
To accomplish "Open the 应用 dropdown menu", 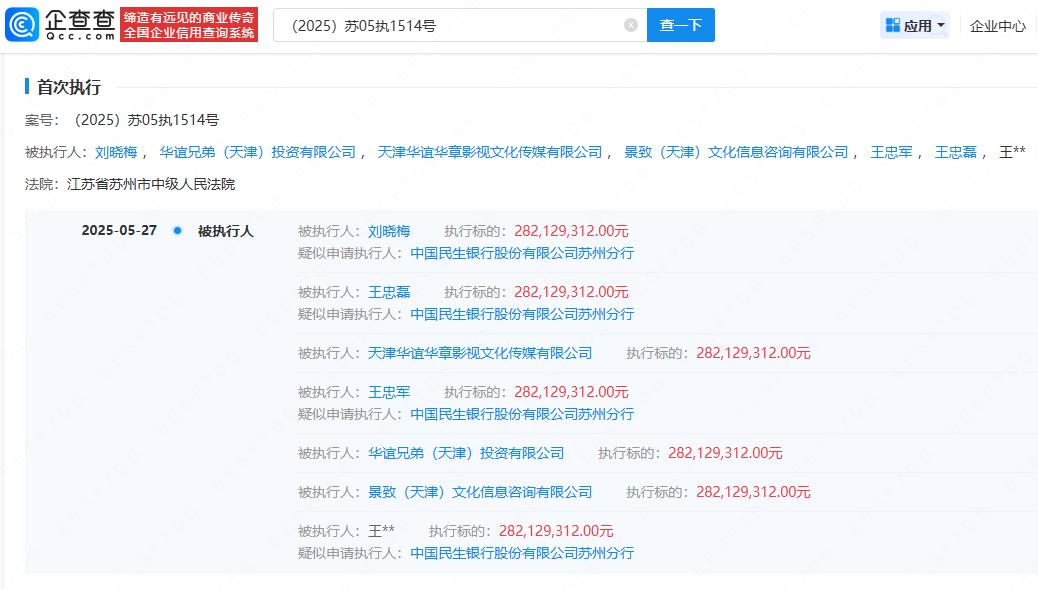I will pos(915,25).
